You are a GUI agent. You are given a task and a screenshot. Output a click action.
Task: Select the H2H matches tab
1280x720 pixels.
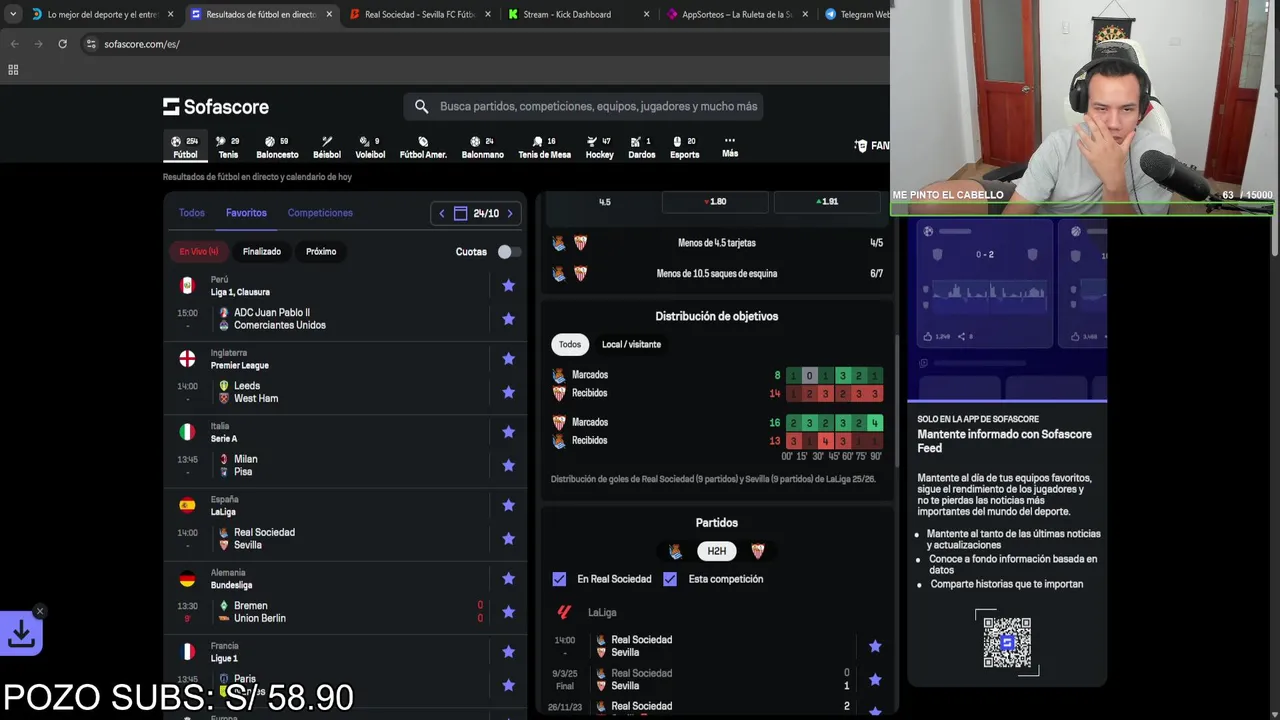(717, 551)
